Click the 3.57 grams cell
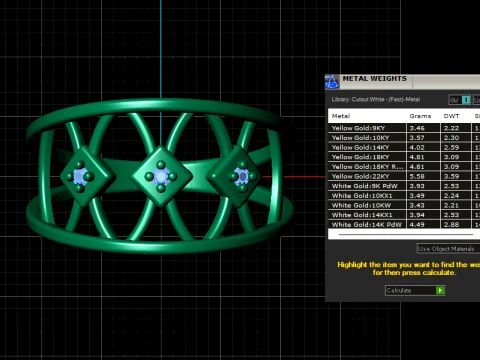The image size is (480, 360). coord(423,138)
